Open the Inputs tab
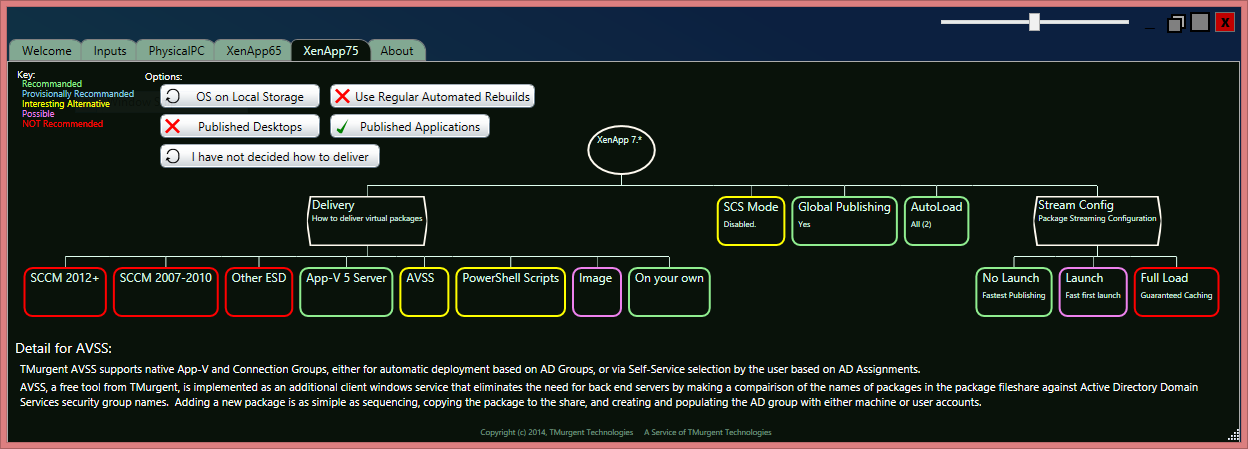 click(x=110, y=50)
